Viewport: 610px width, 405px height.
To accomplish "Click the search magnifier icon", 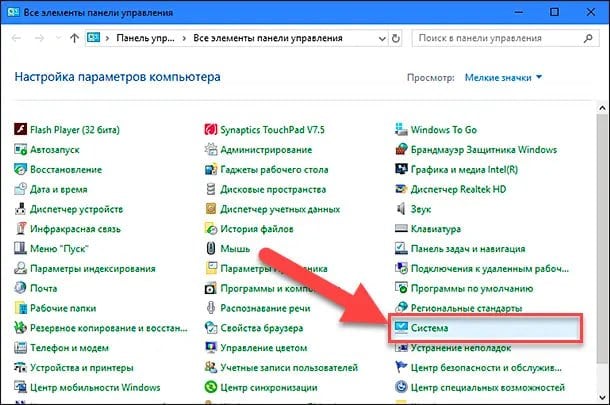I will pos(588,38).
